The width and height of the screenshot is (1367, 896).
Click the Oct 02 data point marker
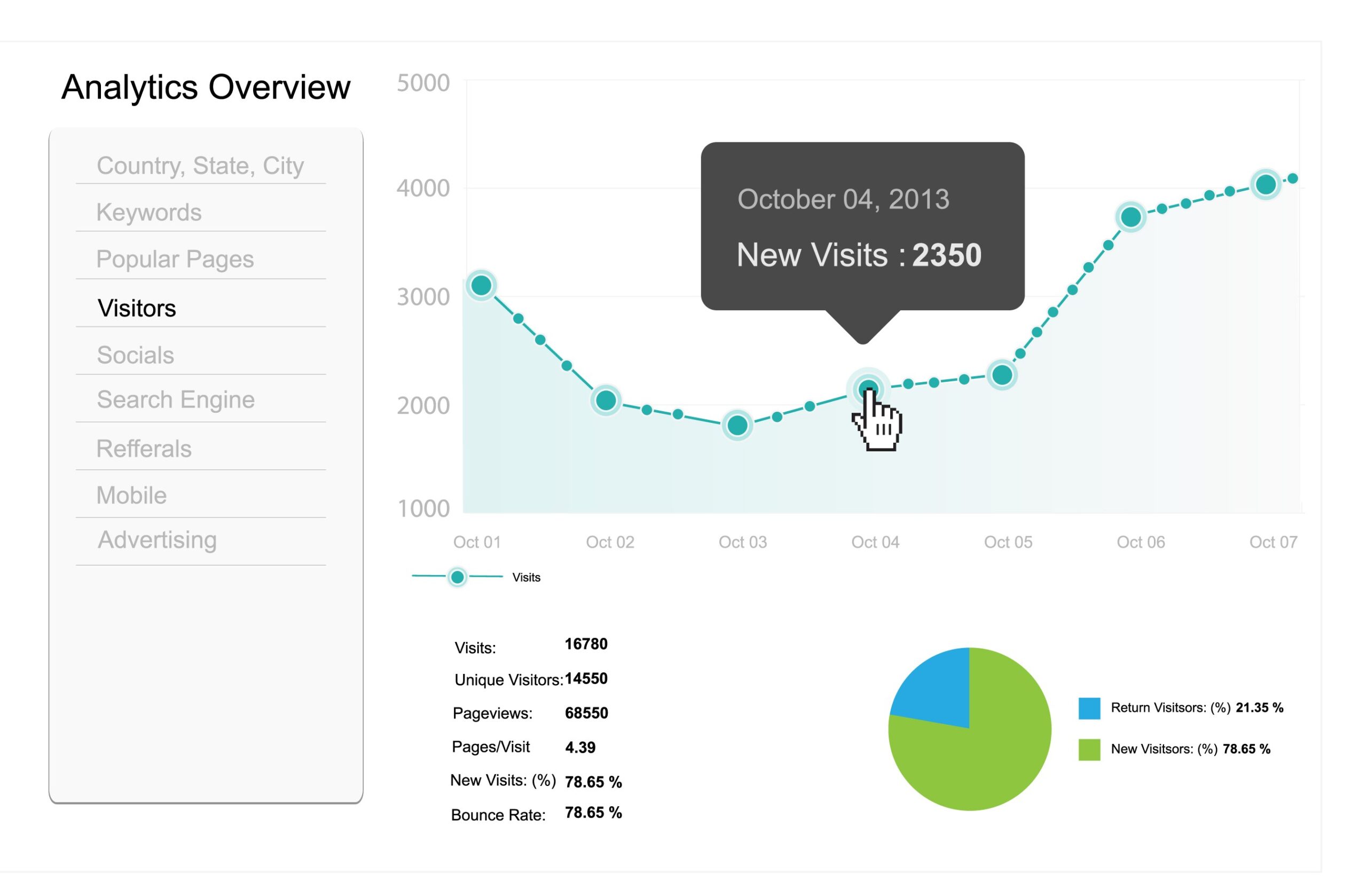pos(607,400)
